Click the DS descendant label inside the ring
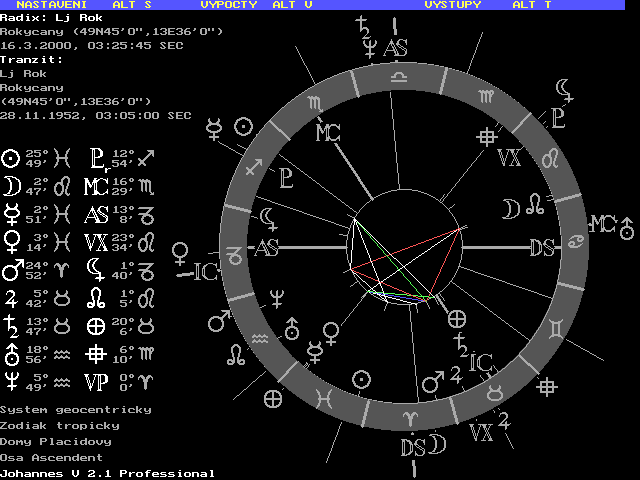The image size is (640, 480). (x=542, y=248)
